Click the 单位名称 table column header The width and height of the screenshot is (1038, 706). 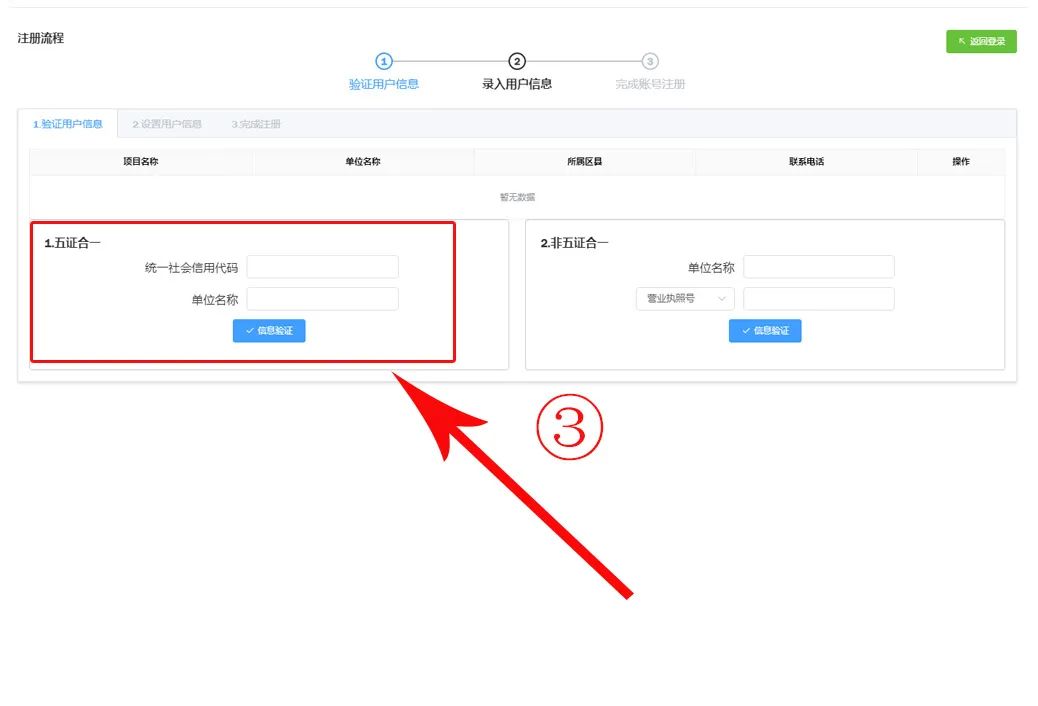pos(363,162)
